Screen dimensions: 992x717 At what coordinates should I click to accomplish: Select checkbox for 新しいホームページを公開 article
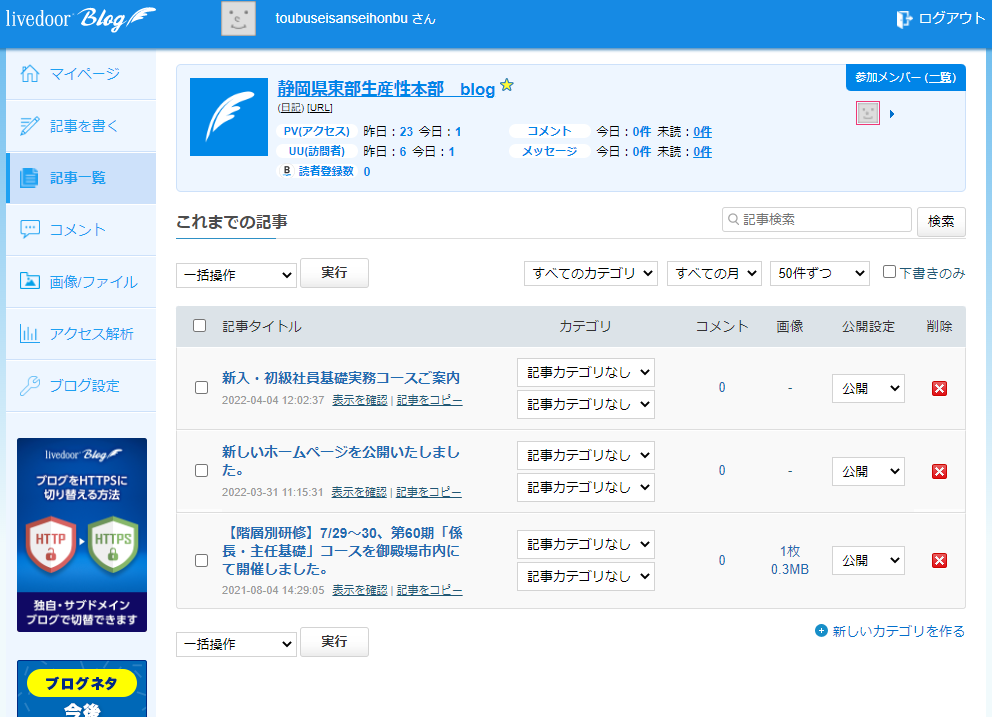[201, 471]
